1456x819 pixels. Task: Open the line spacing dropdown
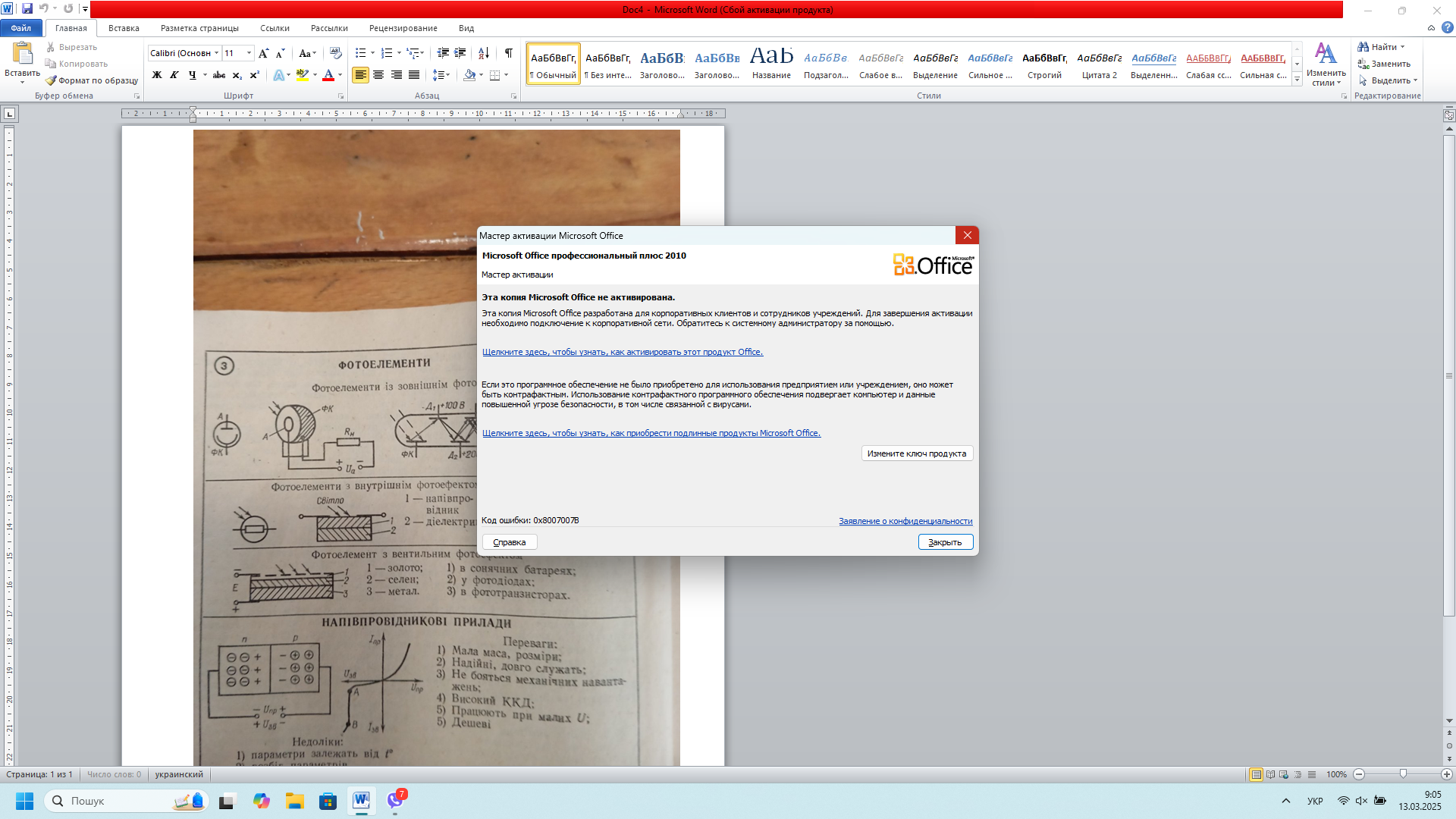(441, 75)
